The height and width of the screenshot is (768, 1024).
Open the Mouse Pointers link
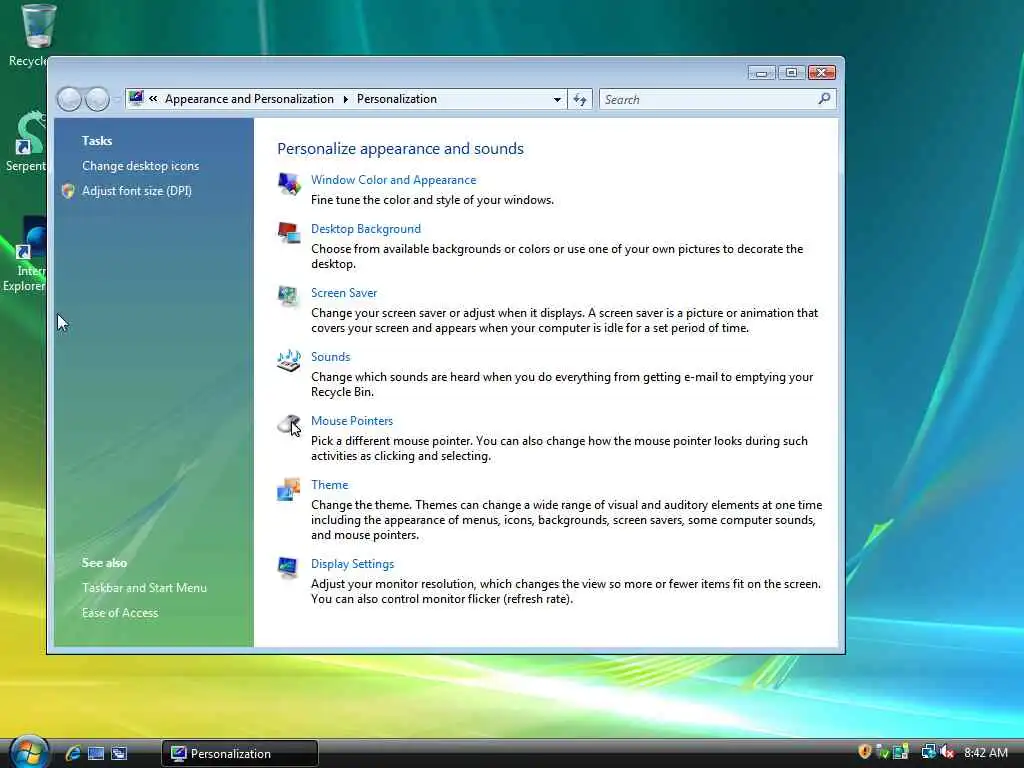351,421
